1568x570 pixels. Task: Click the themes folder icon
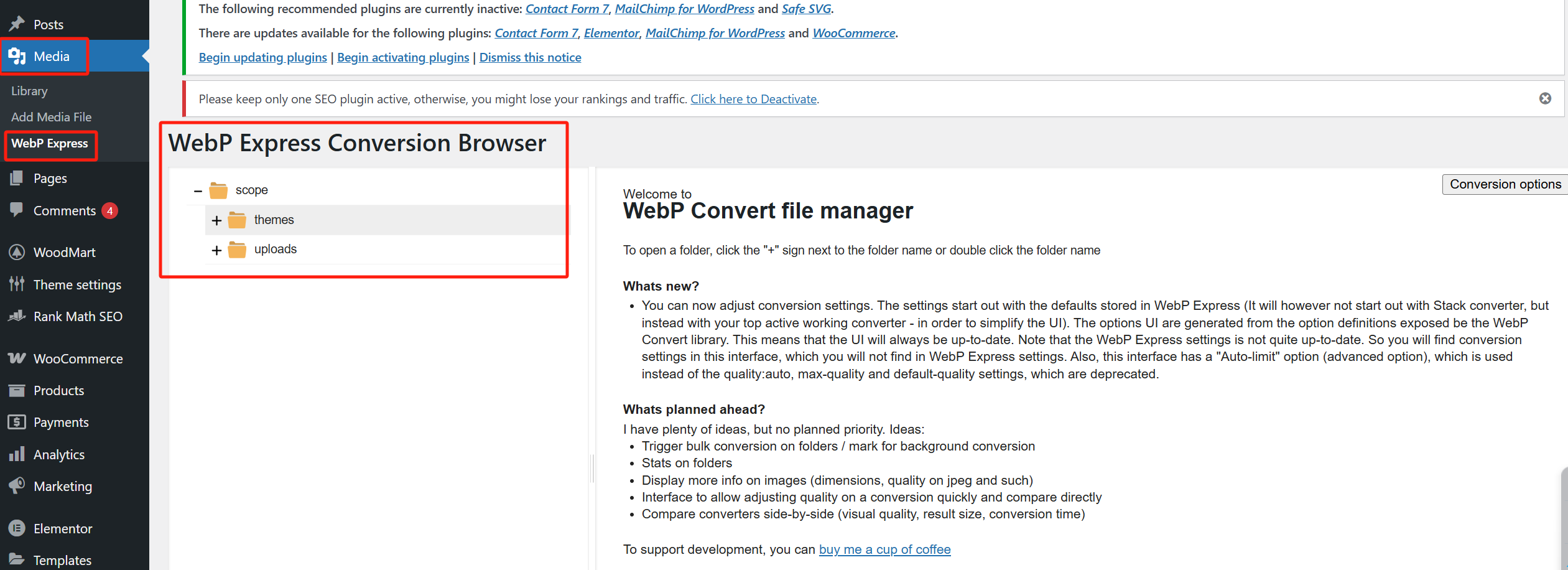[237, 220]
